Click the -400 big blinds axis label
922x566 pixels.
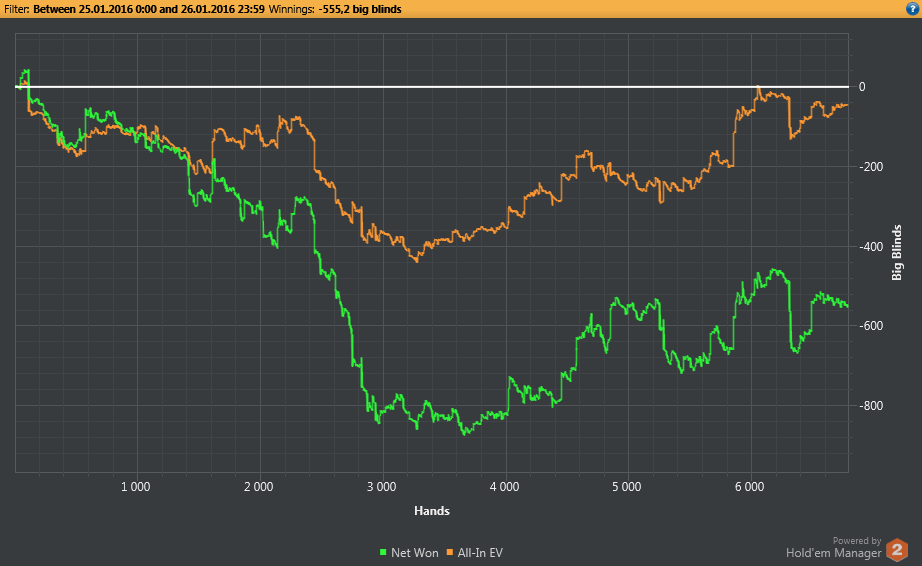[x=871, y=247]
